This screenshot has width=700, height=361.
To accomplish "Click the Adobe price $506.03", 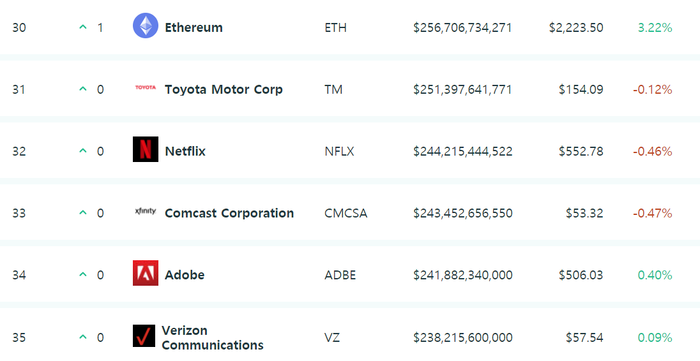I will [x=581, y=275].
